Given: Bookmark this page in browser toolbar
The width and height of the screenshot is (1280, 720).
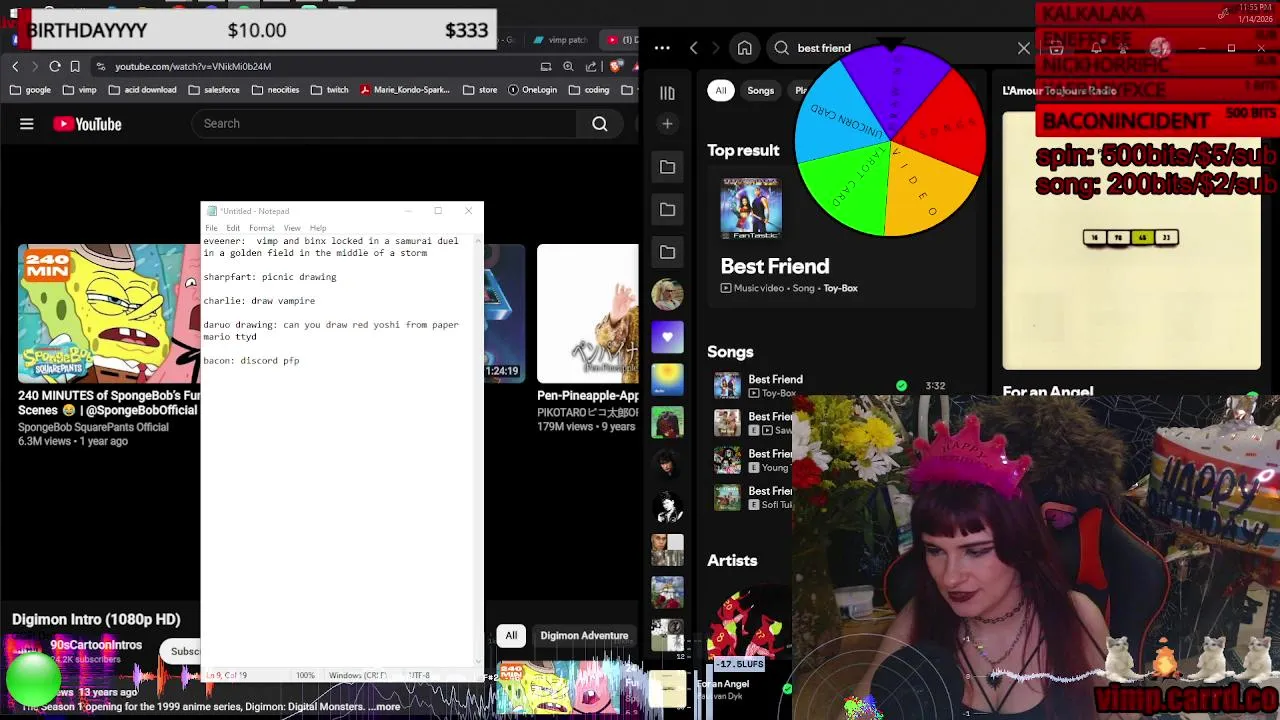Looking at the screenshot, I should [x=75, y=66].
